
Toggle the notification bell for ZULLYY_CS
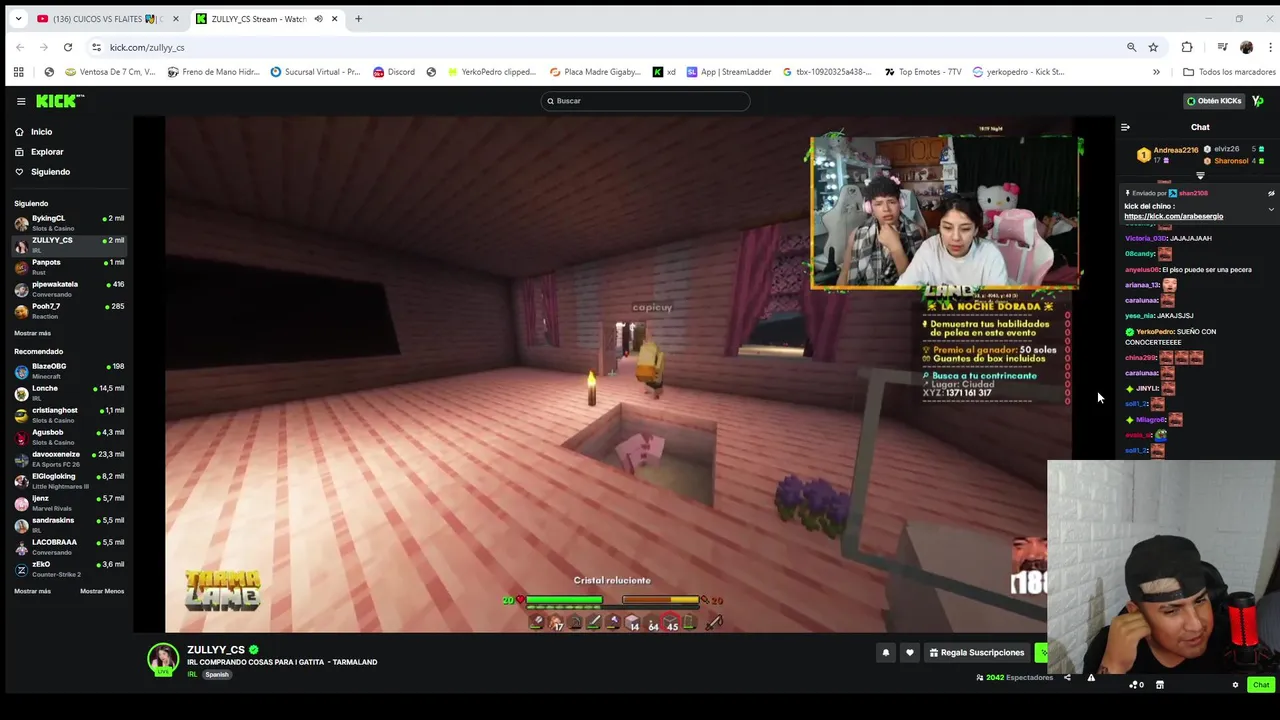point(885,653)
